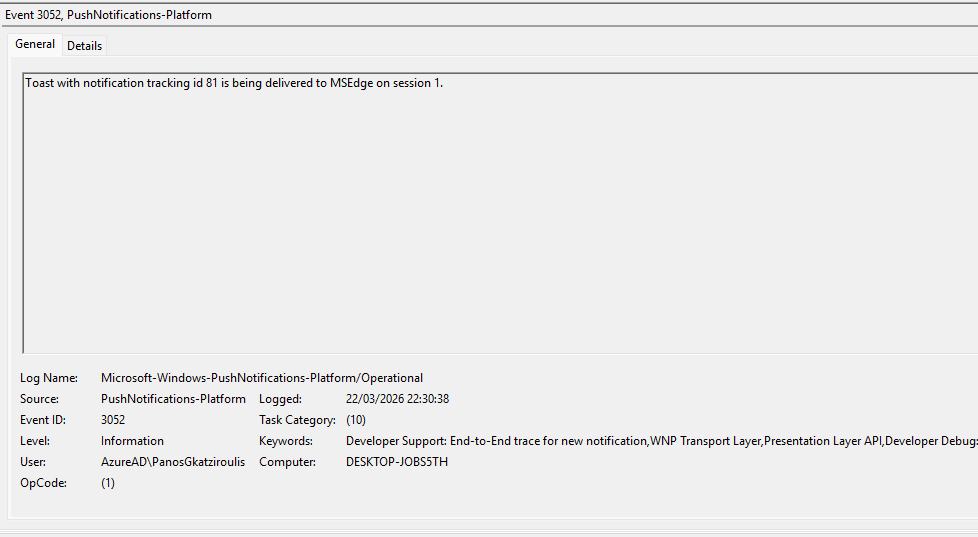978x537 pixels.
Task: Click the OpCode value (1)
Action: [x=108, y=483]
